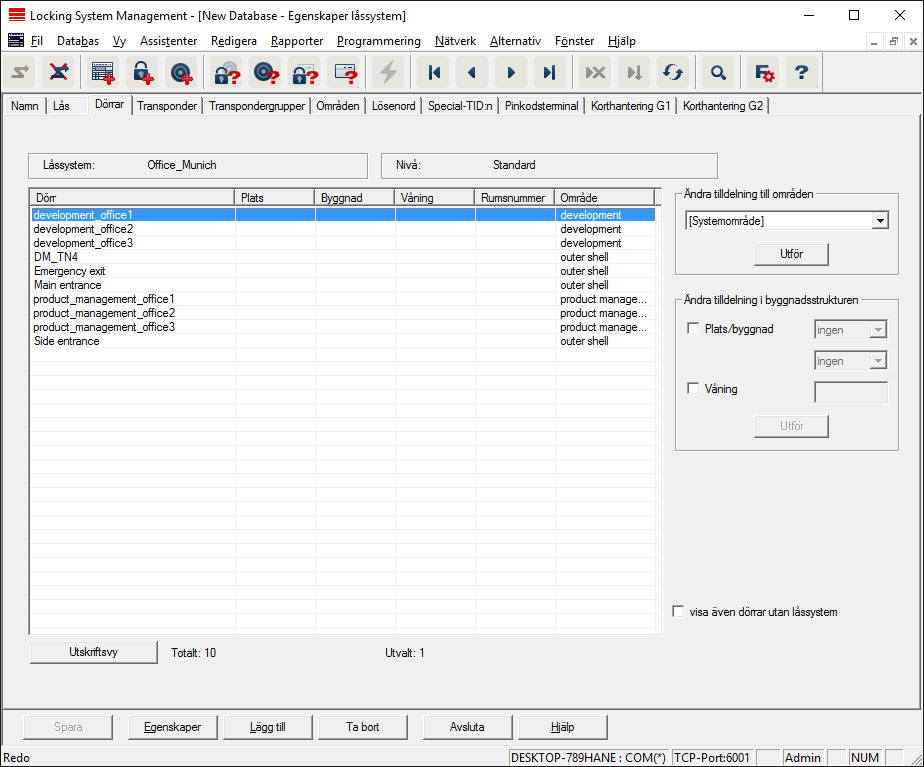924x767 pixels.
Task: Click the question mark help toolbar icon
Action: coord(800,72)
